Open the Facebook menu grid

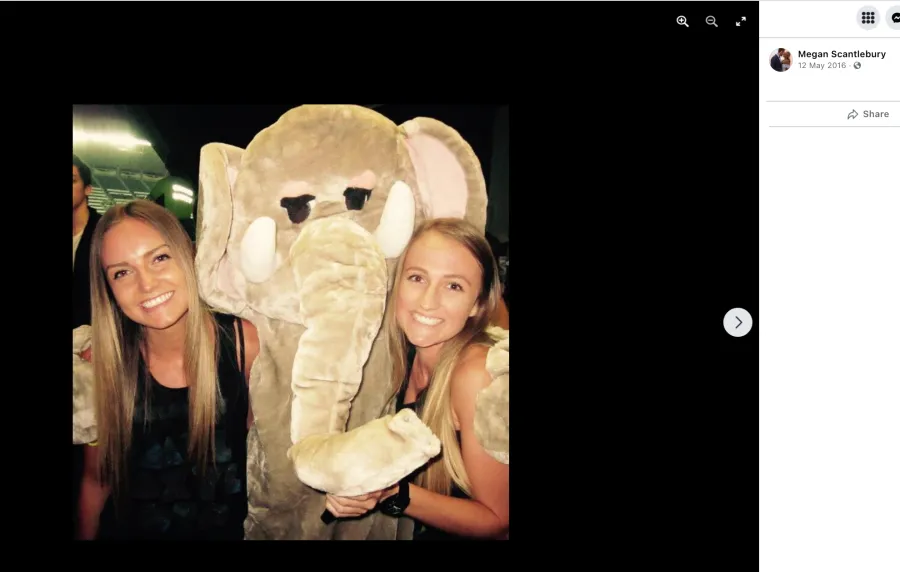coord(868,18)
